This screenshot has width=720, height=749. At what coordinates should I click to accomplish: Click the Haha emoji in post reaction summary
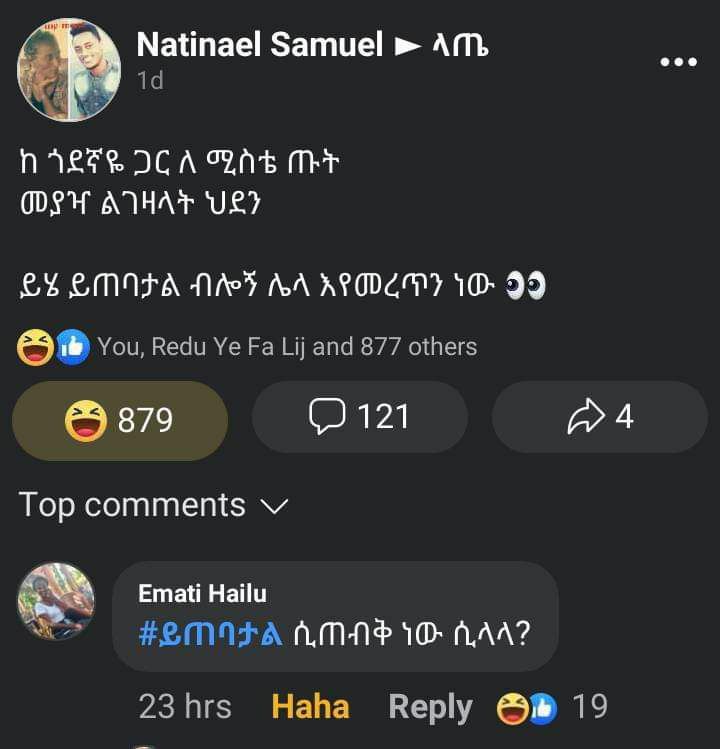[35, 347]
